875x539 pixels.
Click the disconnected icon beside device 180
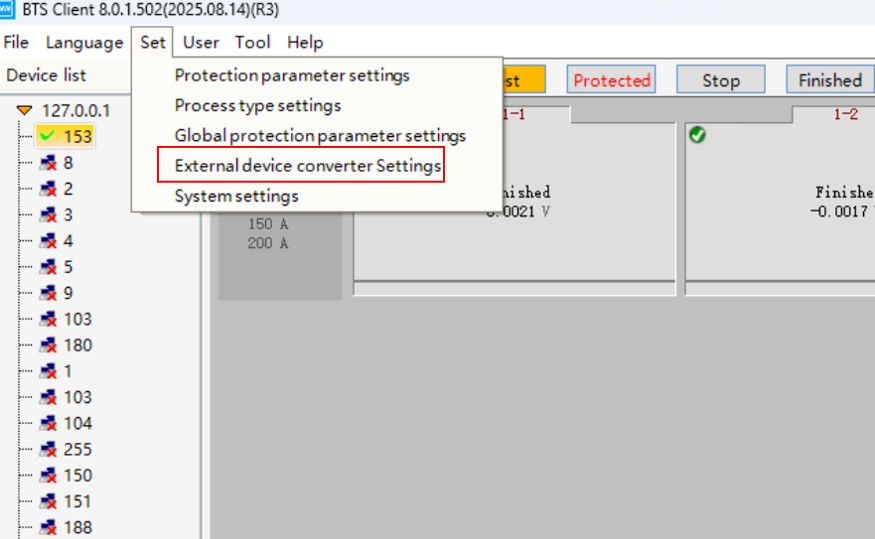point(48,345)
